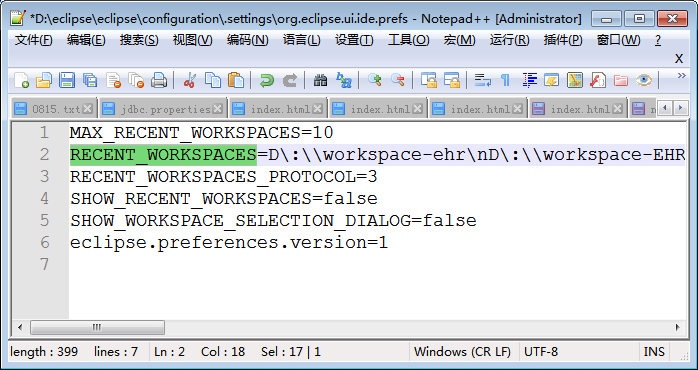Print the document using the printer icon
The width and height of the screenshot is (698, 370).
pos(159,81)
